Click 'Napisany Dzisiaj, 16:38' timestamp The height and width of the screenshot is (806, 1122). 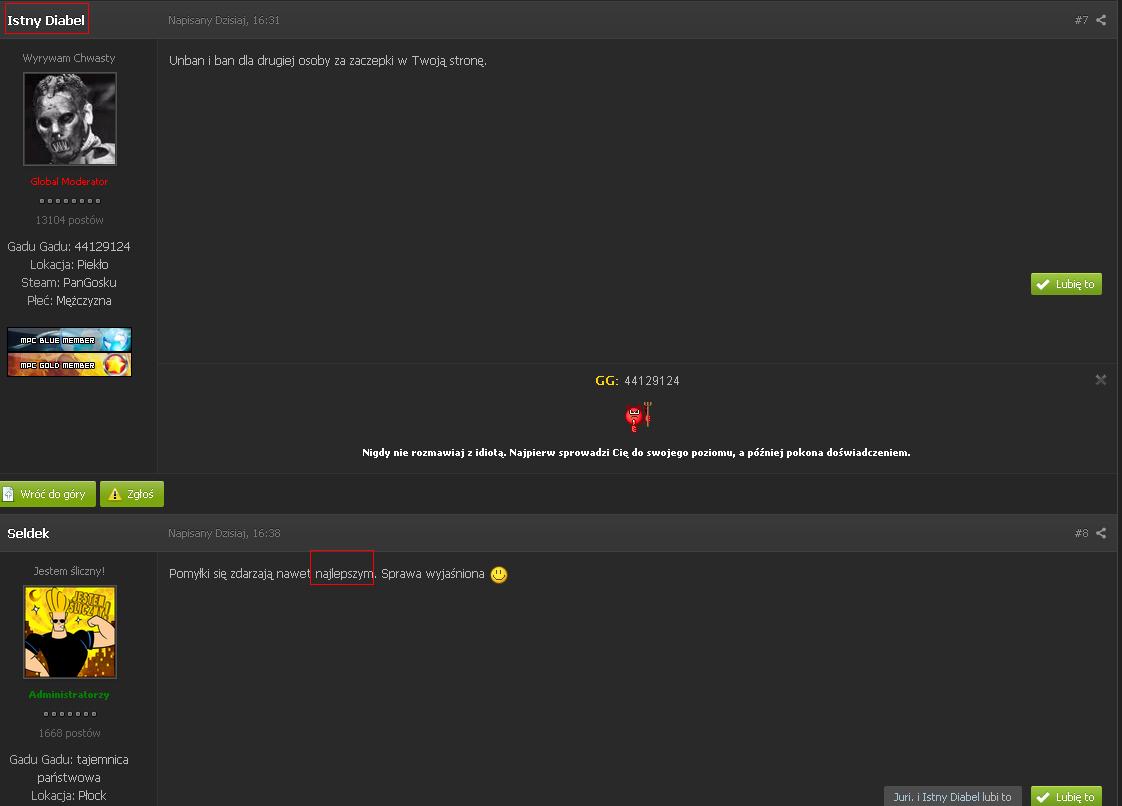pos(224,533)
